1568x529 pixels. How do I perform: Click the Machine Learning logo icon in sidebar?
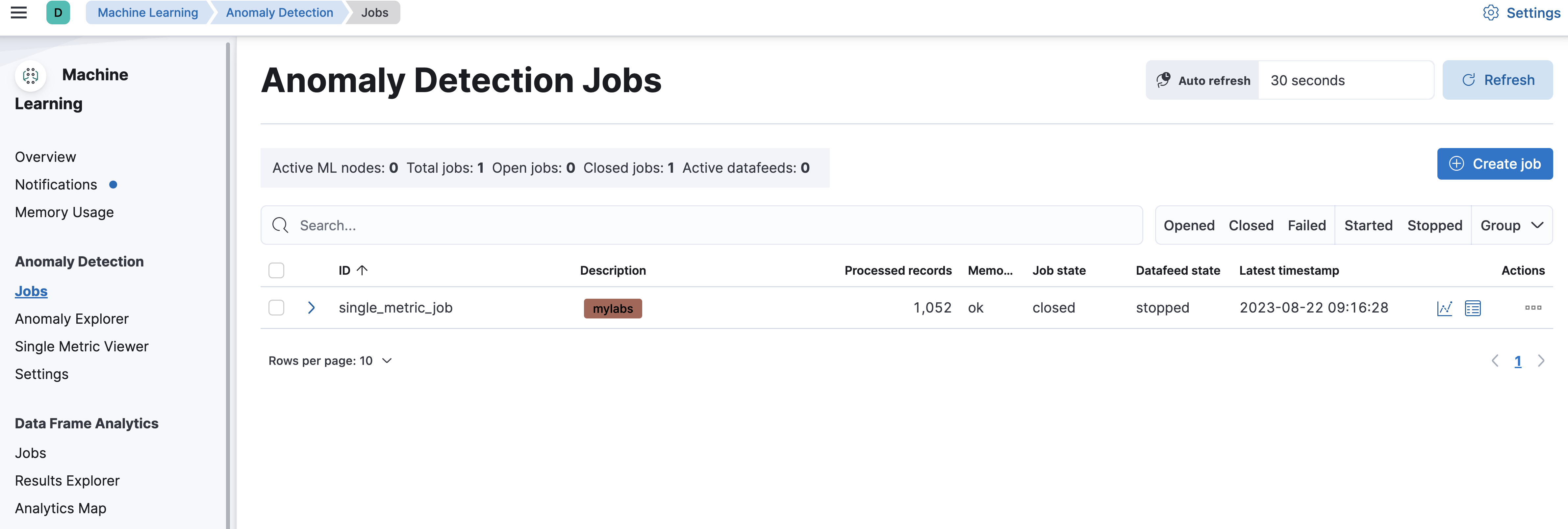pos(31,75)
